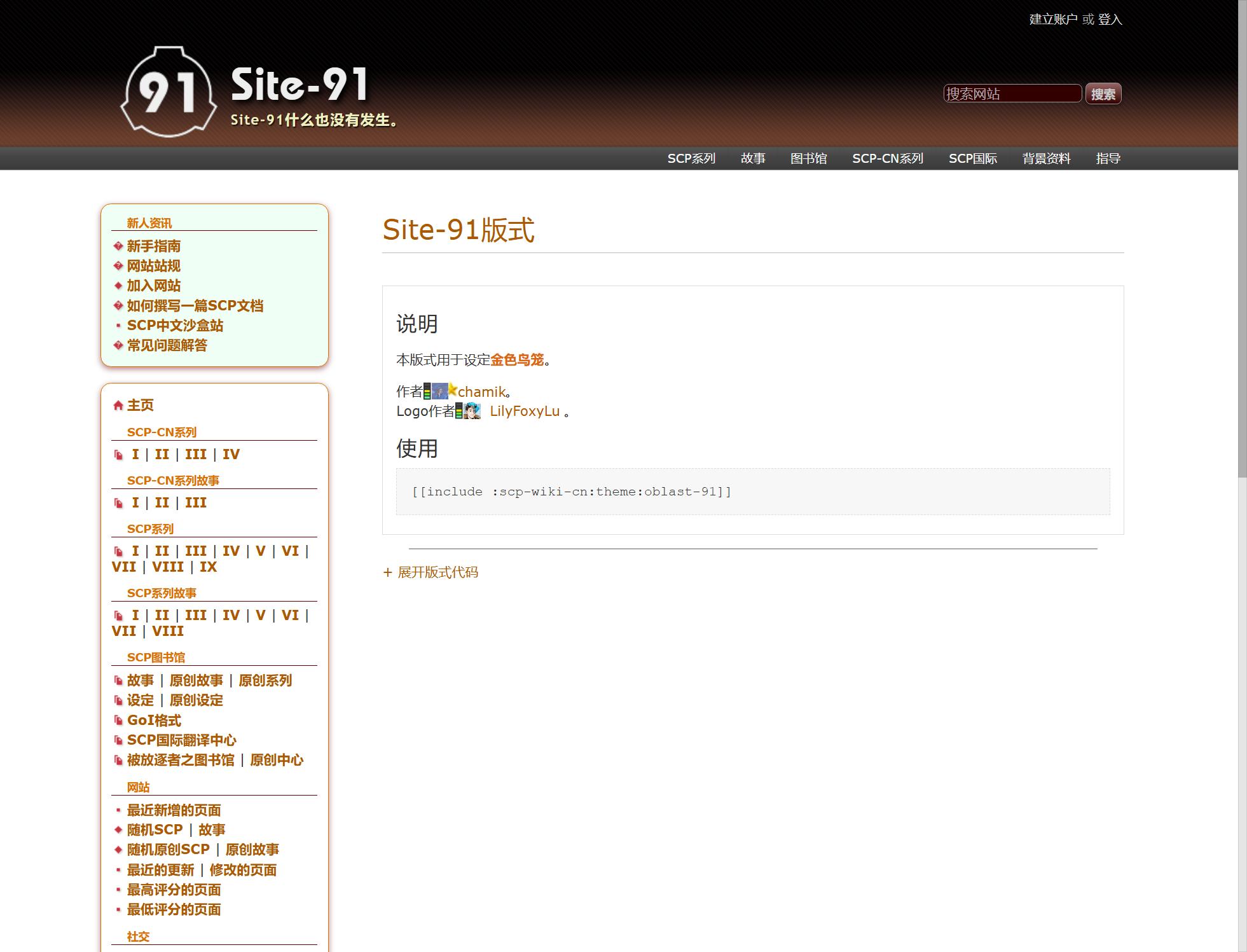Screen dimensions: 1247x952
Task: Open the SCP系列 top navigation menu
Action: point(691,158)
